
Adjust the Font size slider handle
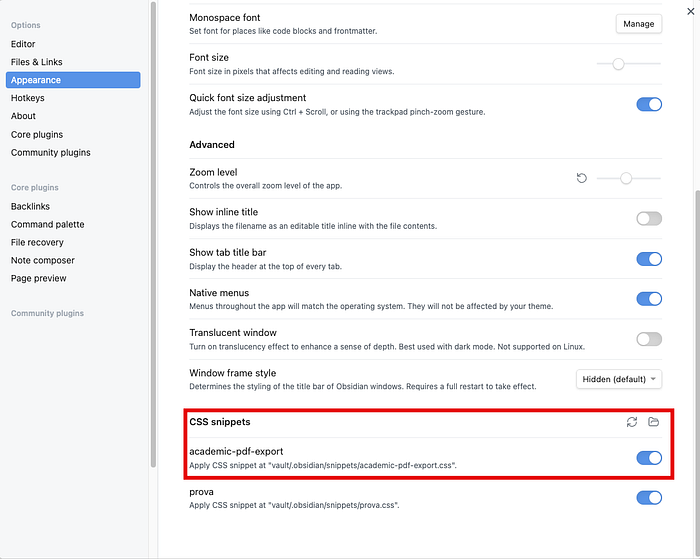tap(618, 64)
